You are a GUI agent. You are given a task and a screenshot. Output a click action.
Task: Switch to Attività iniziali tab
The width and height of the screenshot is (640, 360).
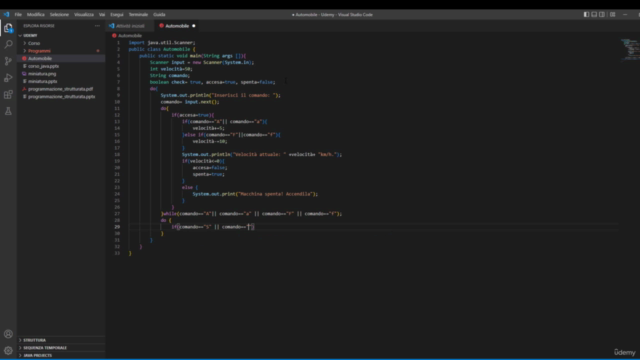click(x=130, y=26)
